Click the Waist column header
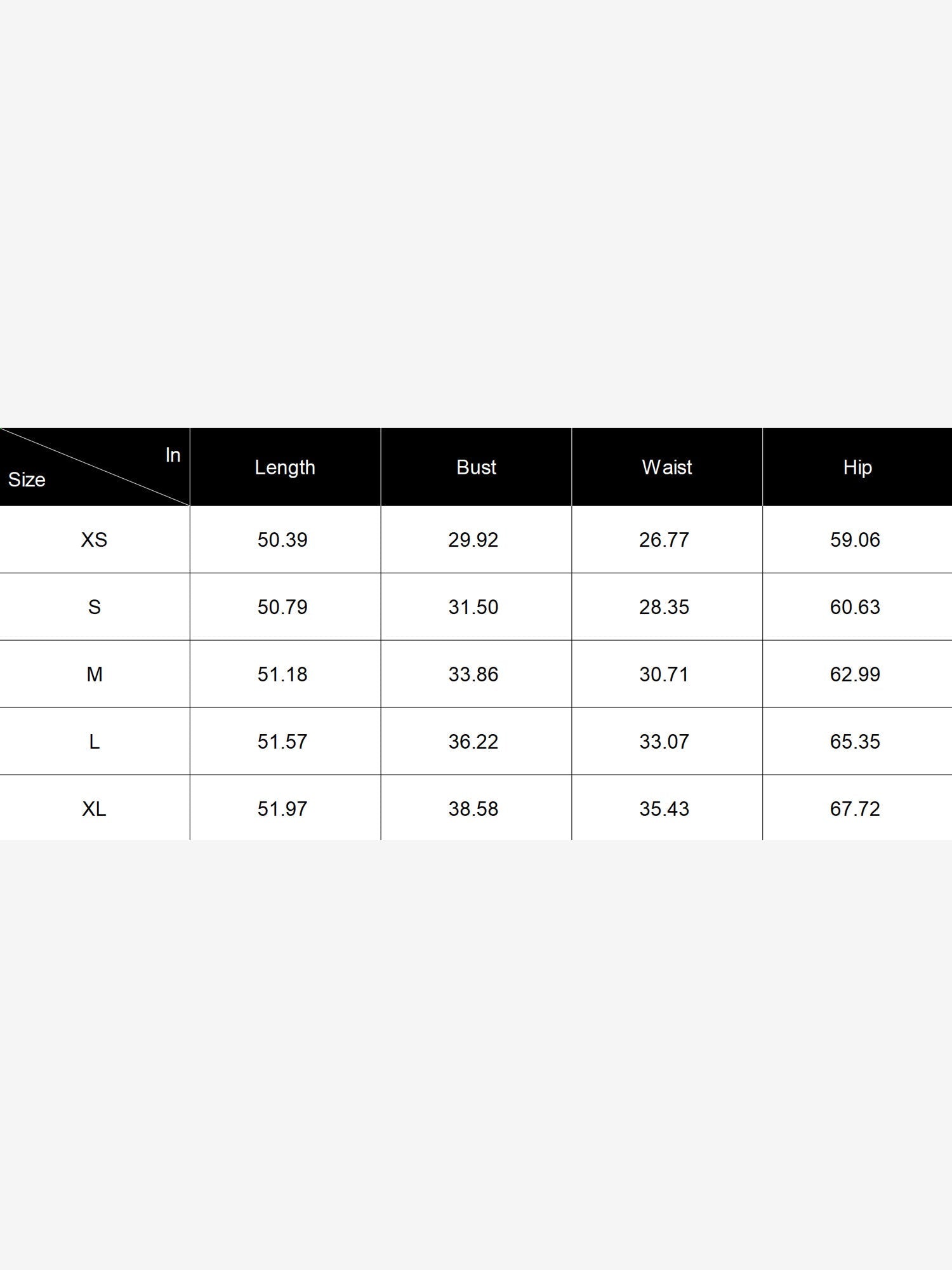Screen dimensions: 952x1270 pos(666,467)
